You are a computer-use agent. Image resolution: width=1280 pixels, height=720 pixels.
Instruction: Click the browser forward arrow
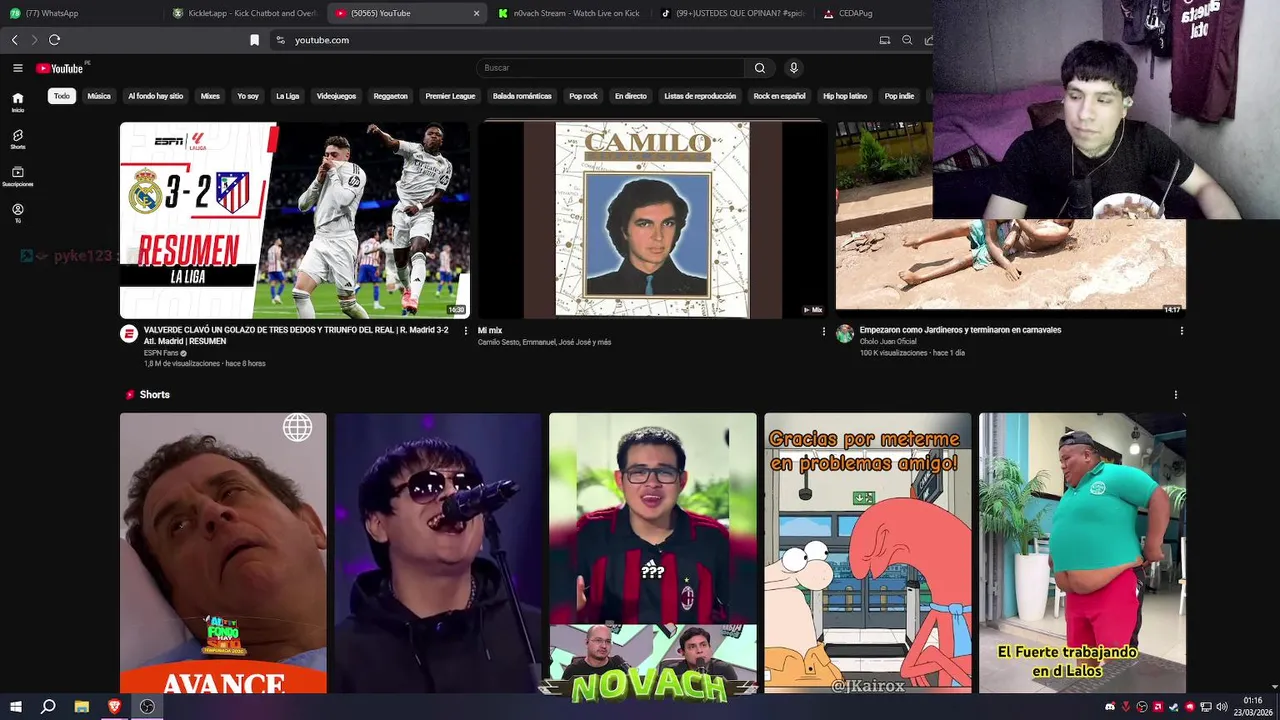(x=34, y=40)
